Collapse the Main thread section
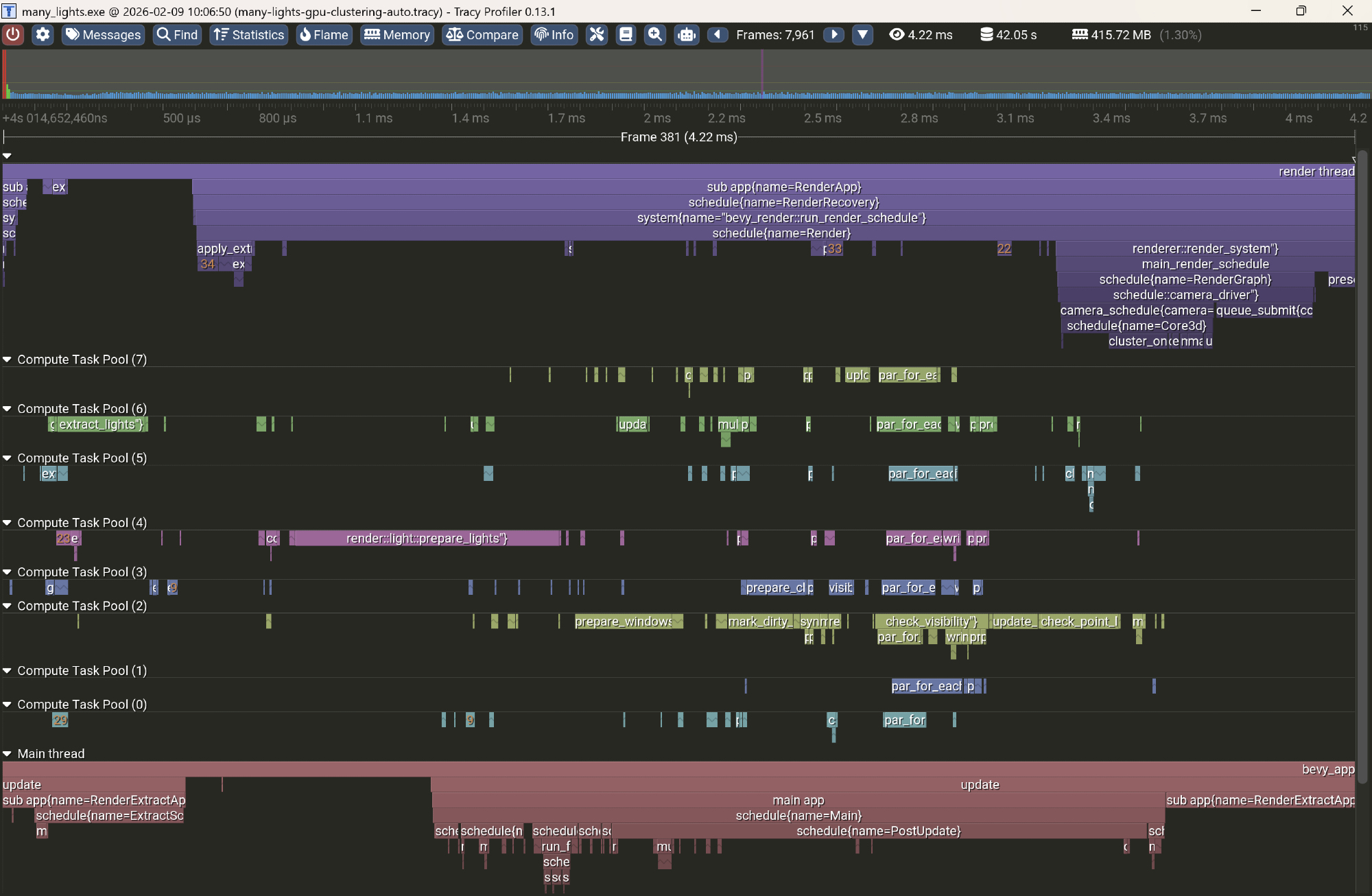 pos(8,753)
